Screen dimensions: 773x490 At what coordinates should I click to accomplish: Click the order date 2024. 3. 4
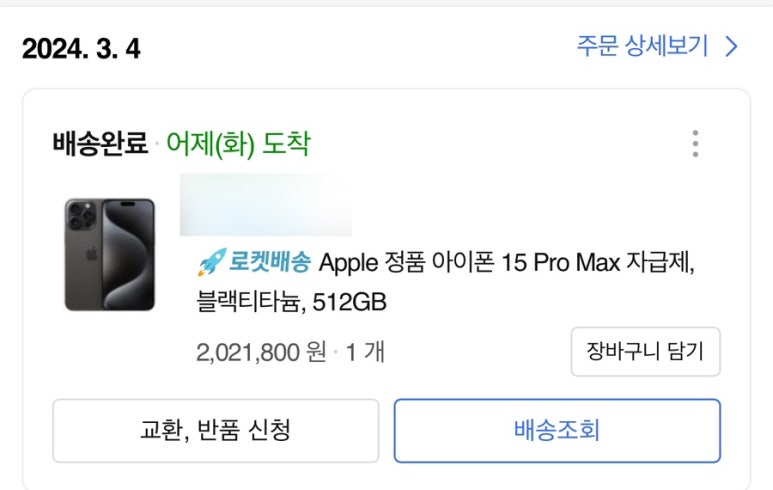tap(81, 48)
